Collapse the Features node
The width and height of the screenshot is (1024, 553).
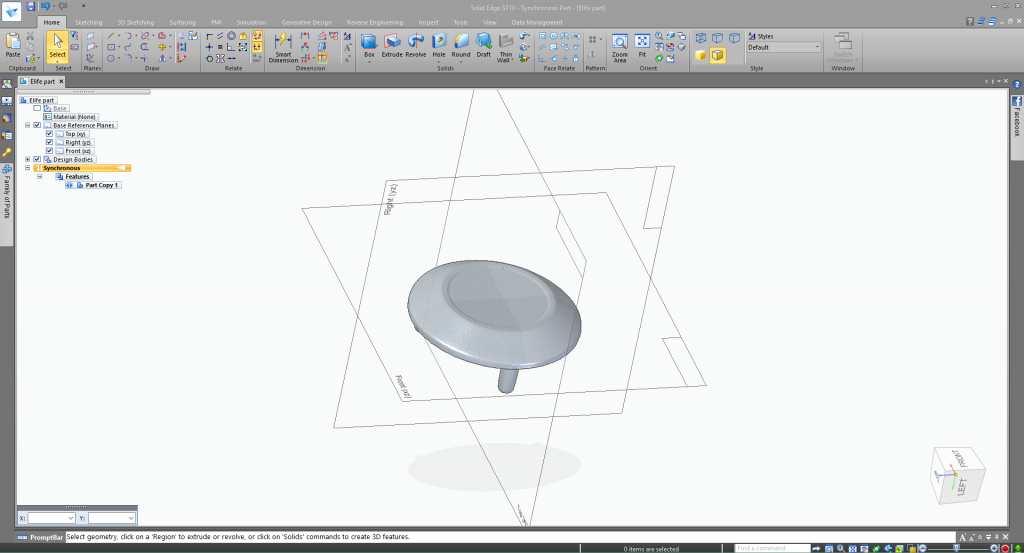pos(39,176)
